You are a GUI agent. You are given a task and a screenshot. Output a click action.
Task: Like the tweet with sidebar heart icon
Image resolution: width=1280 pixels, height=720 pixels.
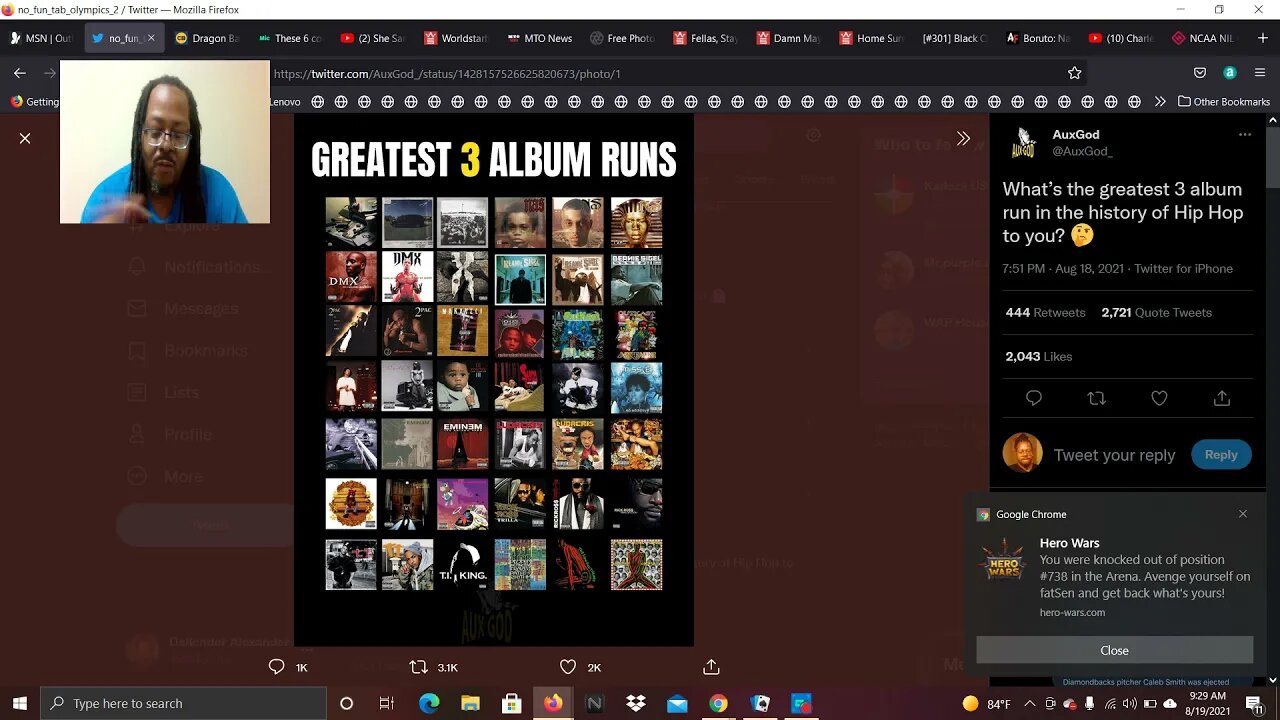[1159, 398]
